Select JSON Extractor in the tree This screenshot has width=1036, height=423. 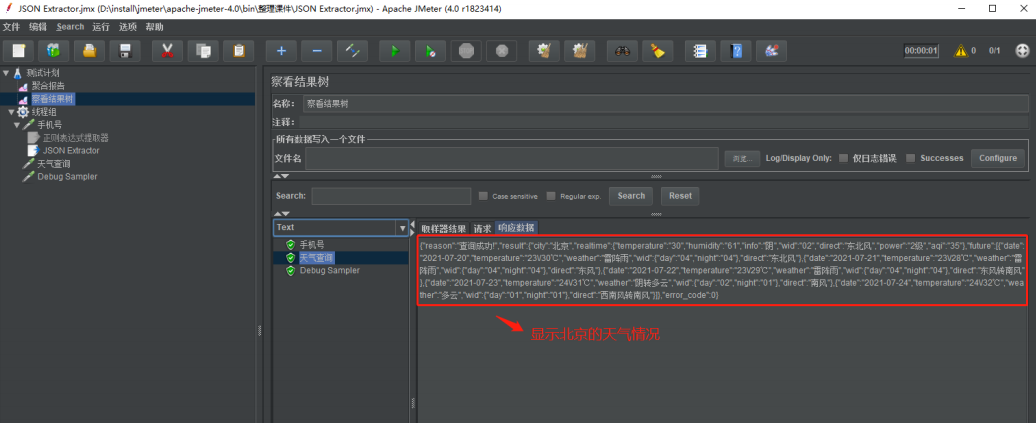71,151
